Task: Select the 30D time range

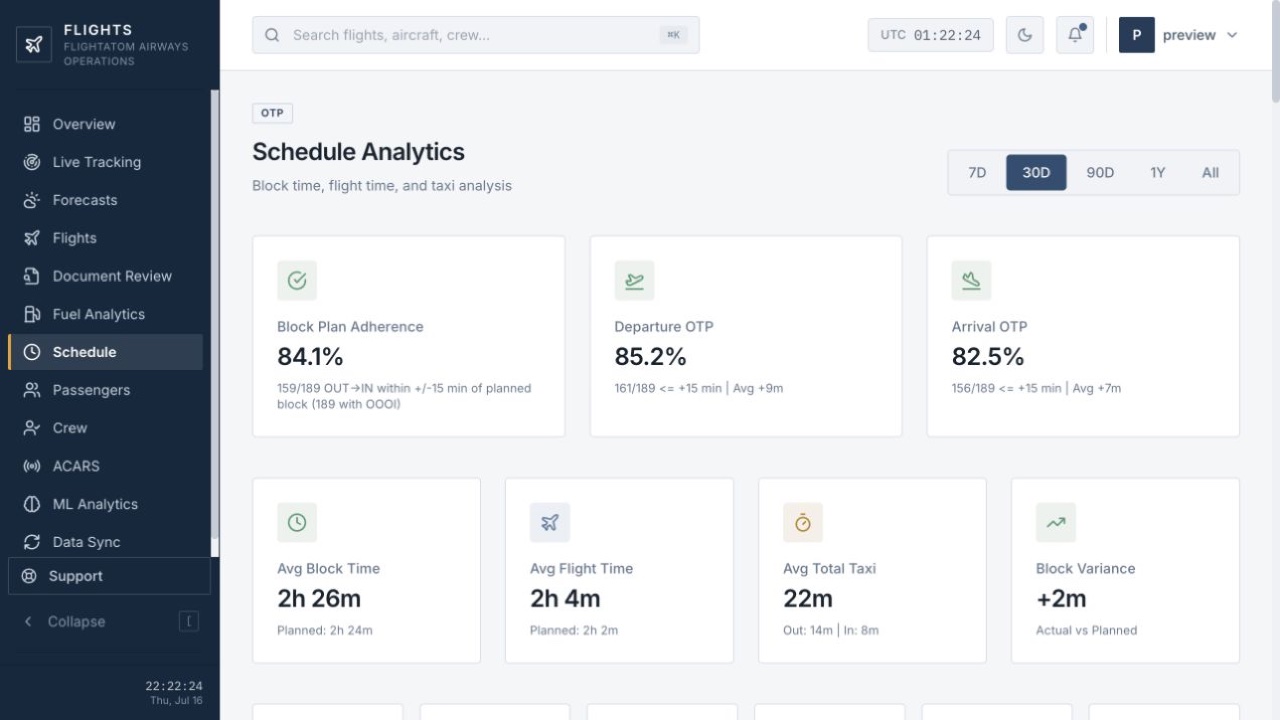Action: point(1036,172)
